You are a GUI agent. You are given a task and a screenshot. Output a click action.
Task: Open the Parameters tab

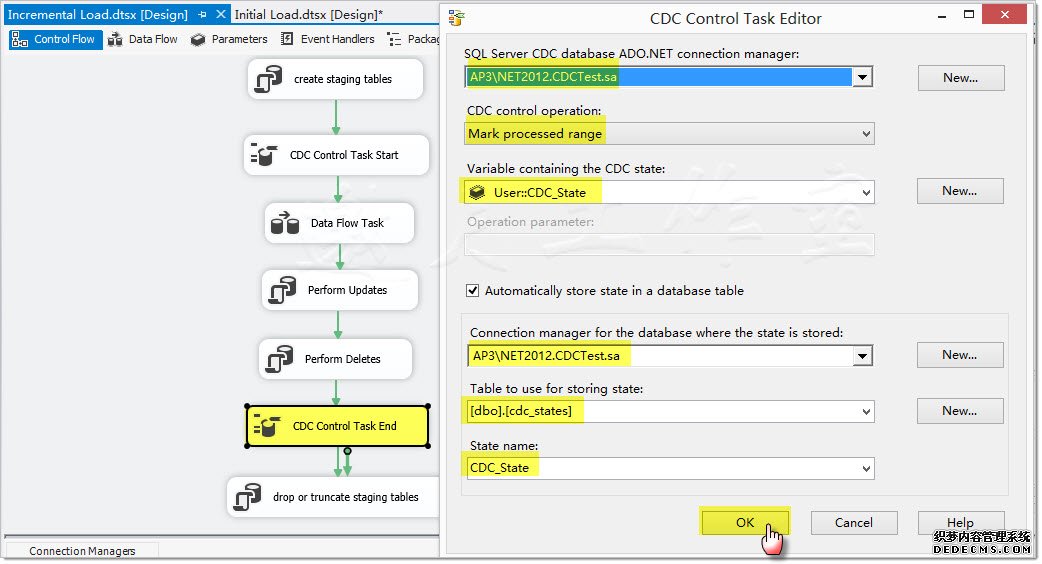pos(229,39)
